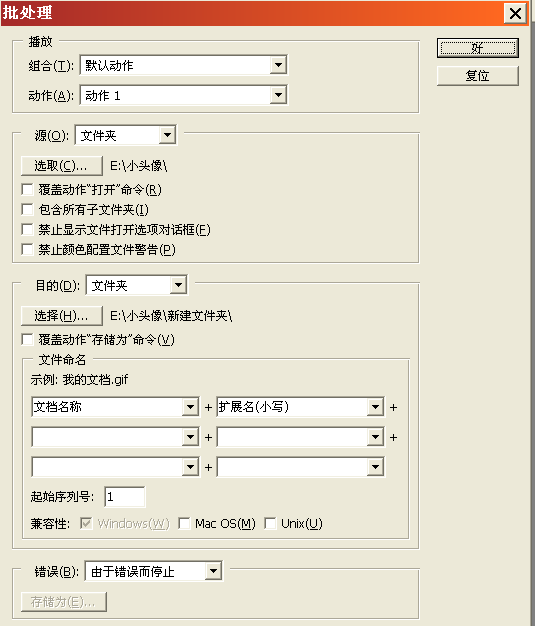The height and width of the screenshot is (626, 535).
Task: Enable 禁止颜色配置文件警告 checkbox
Action: coord(28,250)
